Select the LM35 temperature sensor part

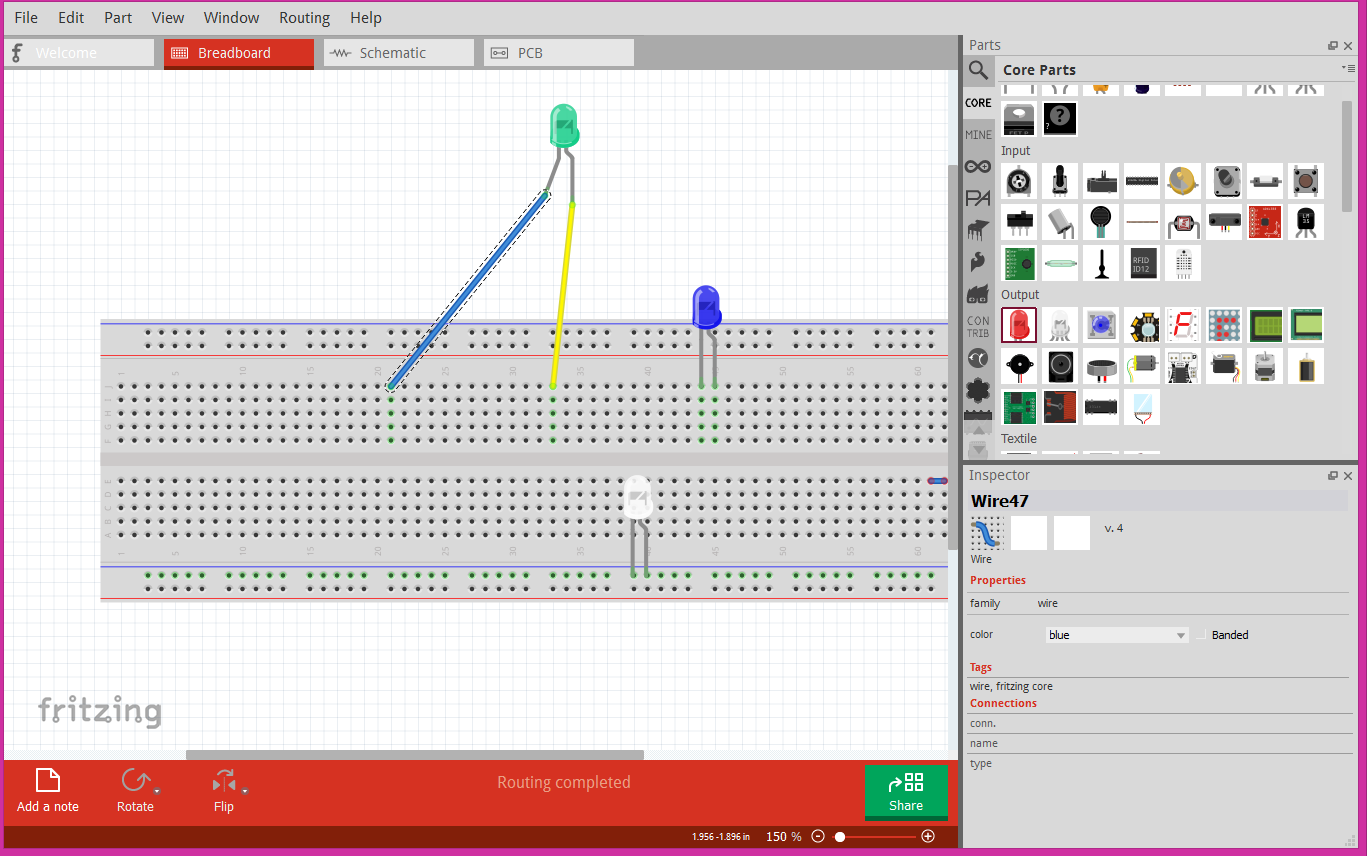1305,222
